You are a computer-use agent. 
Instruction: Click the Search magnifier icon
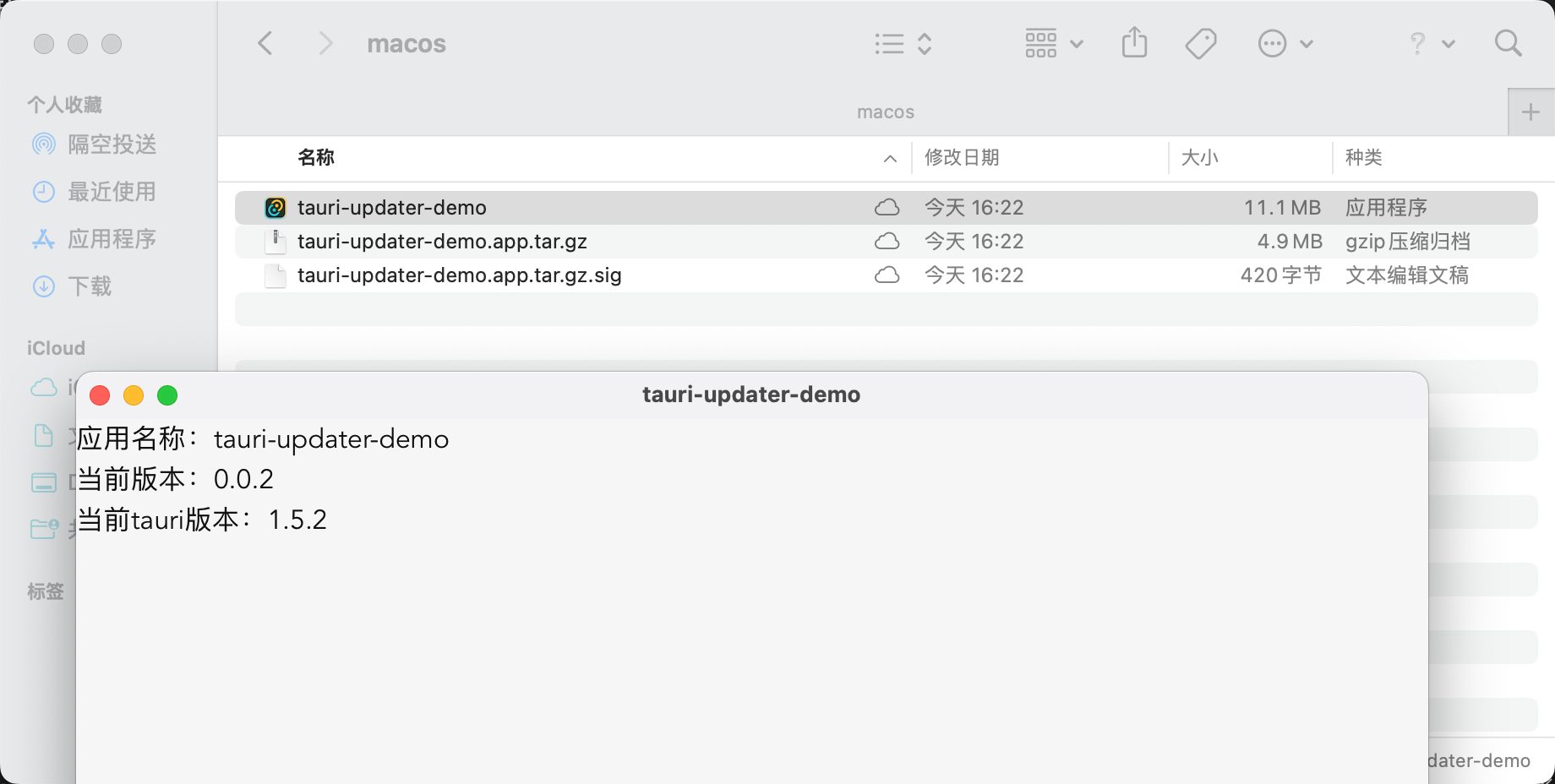(x=1509, y=43)
